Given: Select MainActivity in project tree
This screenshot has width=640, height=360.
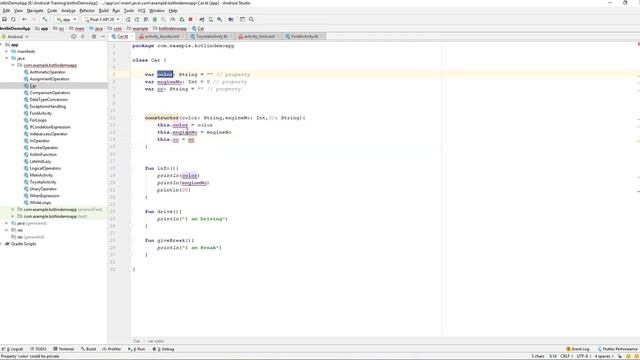Looking at the screenshot, I should [41, 175].
